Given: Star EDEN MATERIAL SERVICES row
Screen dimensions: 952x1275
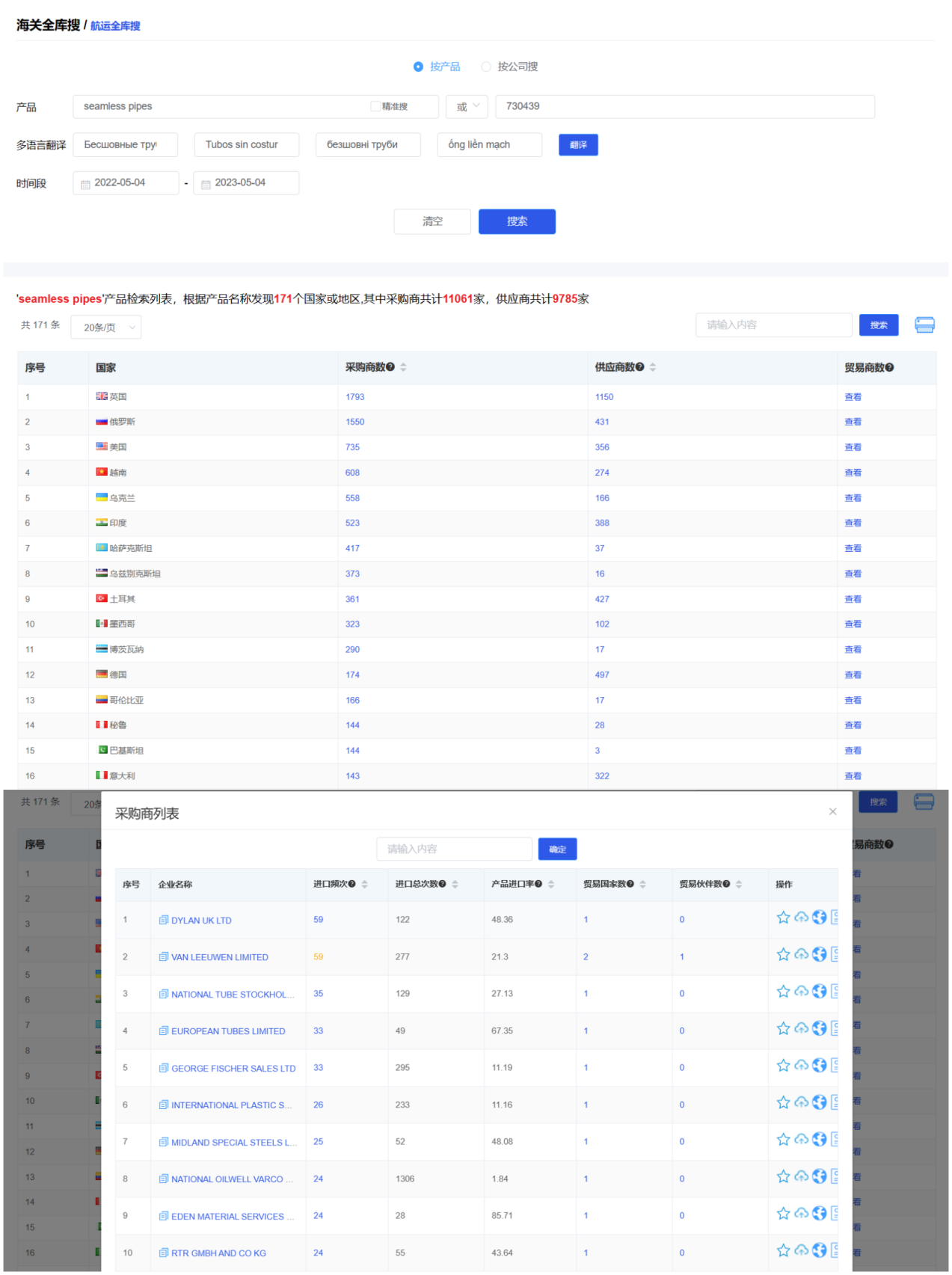Looking at the screenshot, I should pyautogui.click(x=783, y=1214).
